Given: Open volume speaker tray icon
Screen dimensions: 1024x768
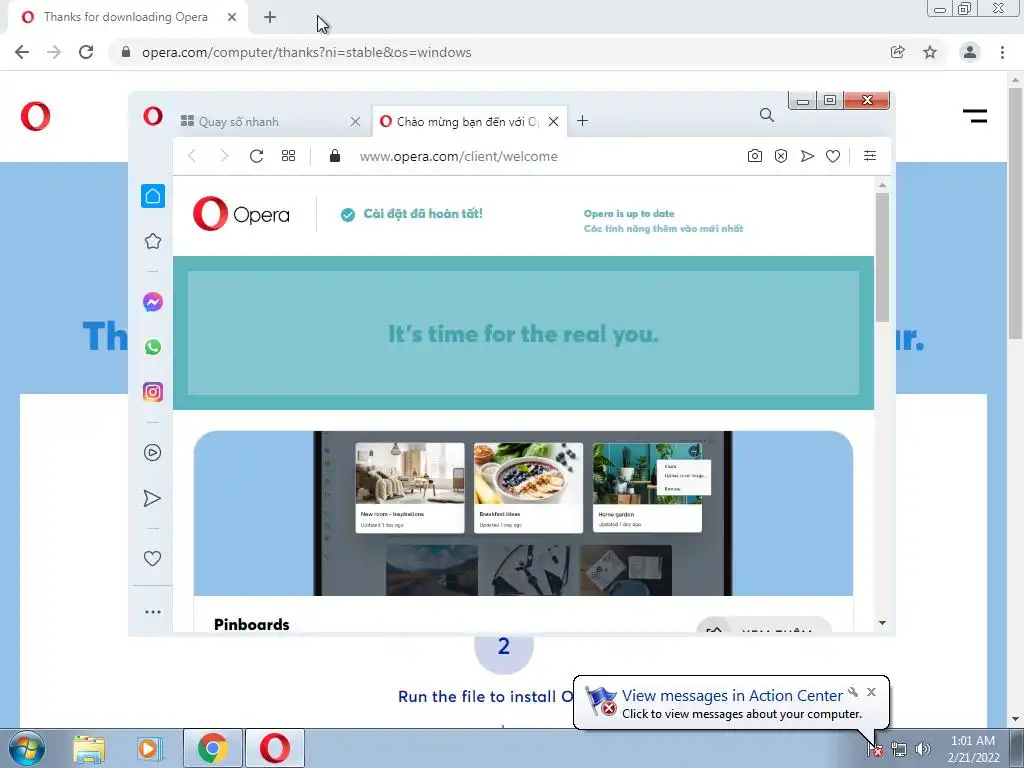Looking at the screenshot, I should click(923, 749).
